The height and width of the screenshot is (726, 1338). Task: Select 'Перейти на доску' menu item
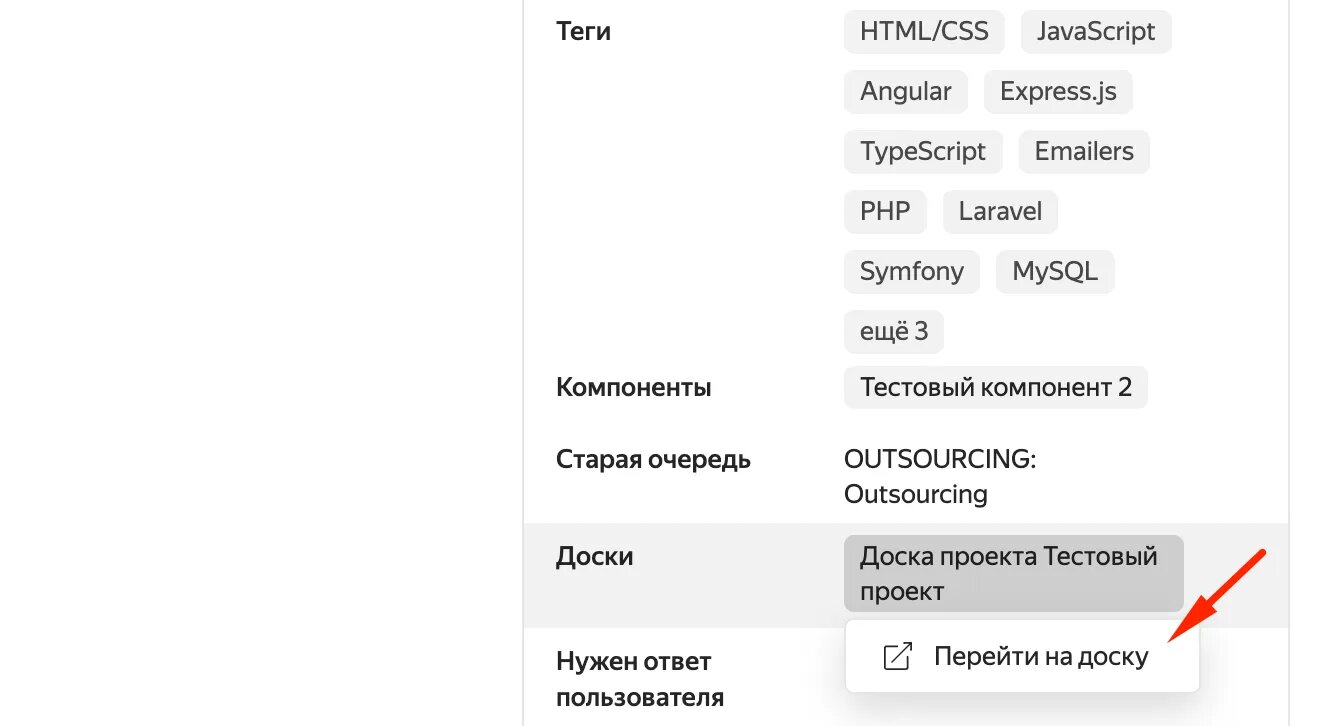[1040, 657]
